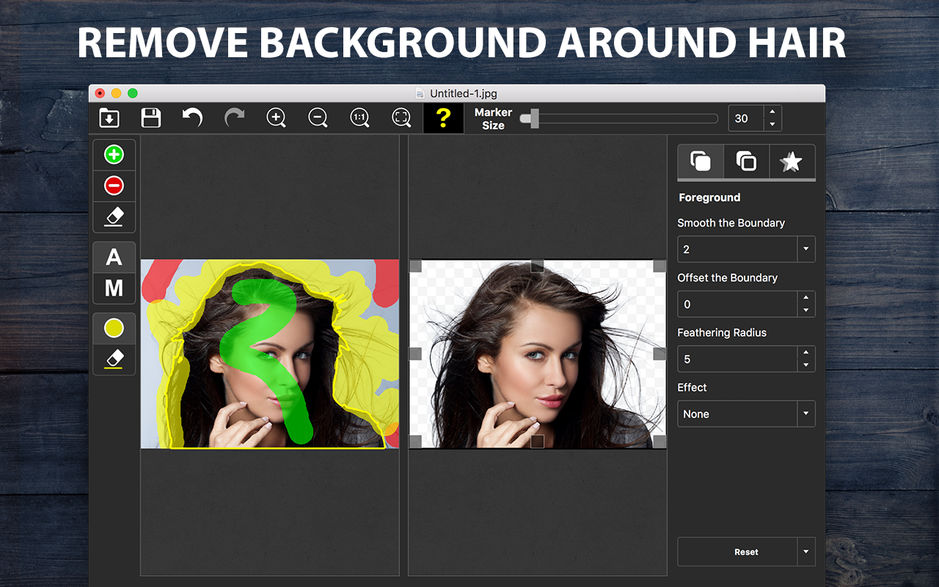The image size is (939, 587).
Task: Pick the eraser tool in left sidebar
Action: (114, 217)
